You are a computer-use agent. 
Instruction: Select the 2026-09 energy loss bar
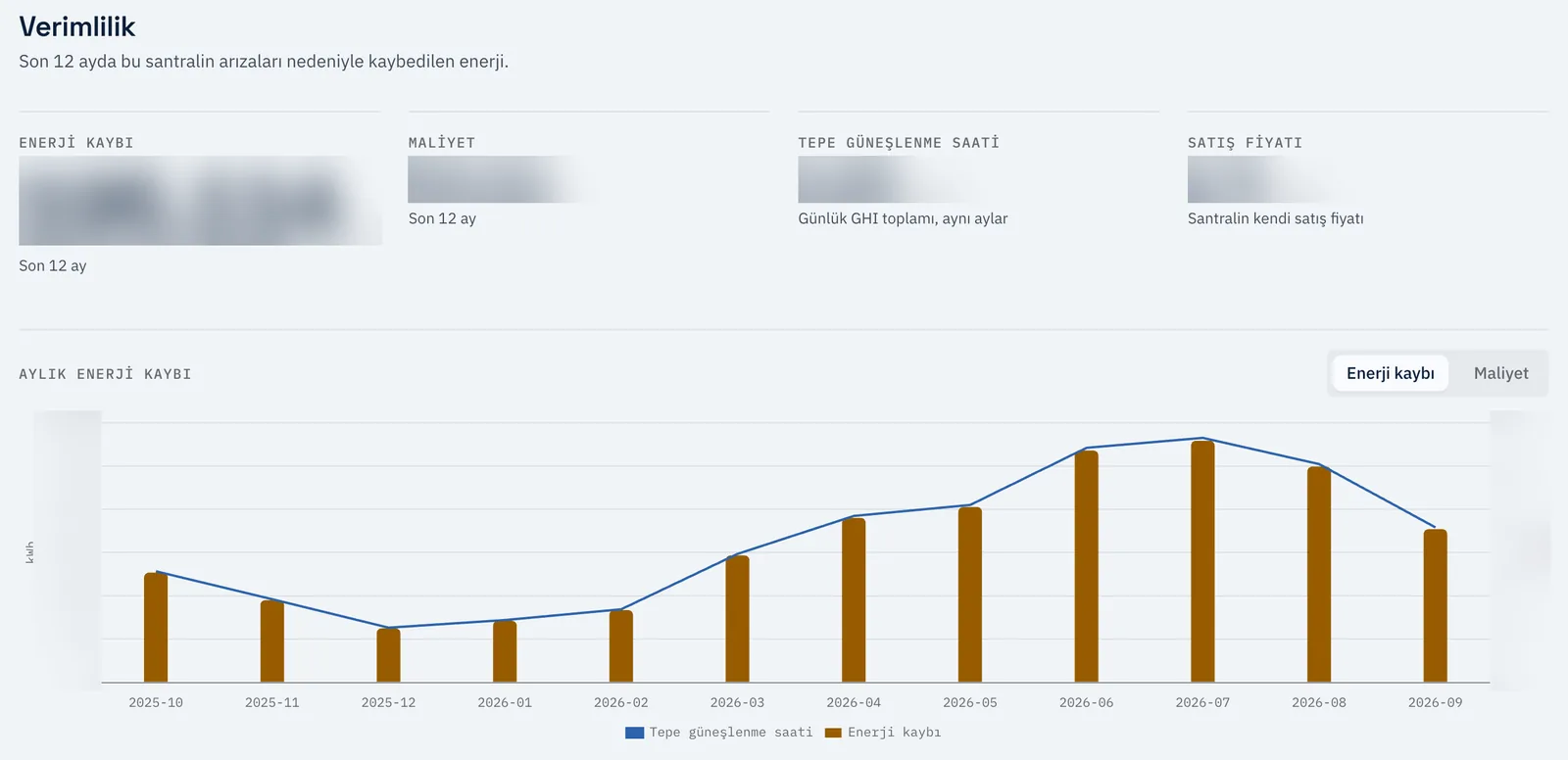[1435, 606]
